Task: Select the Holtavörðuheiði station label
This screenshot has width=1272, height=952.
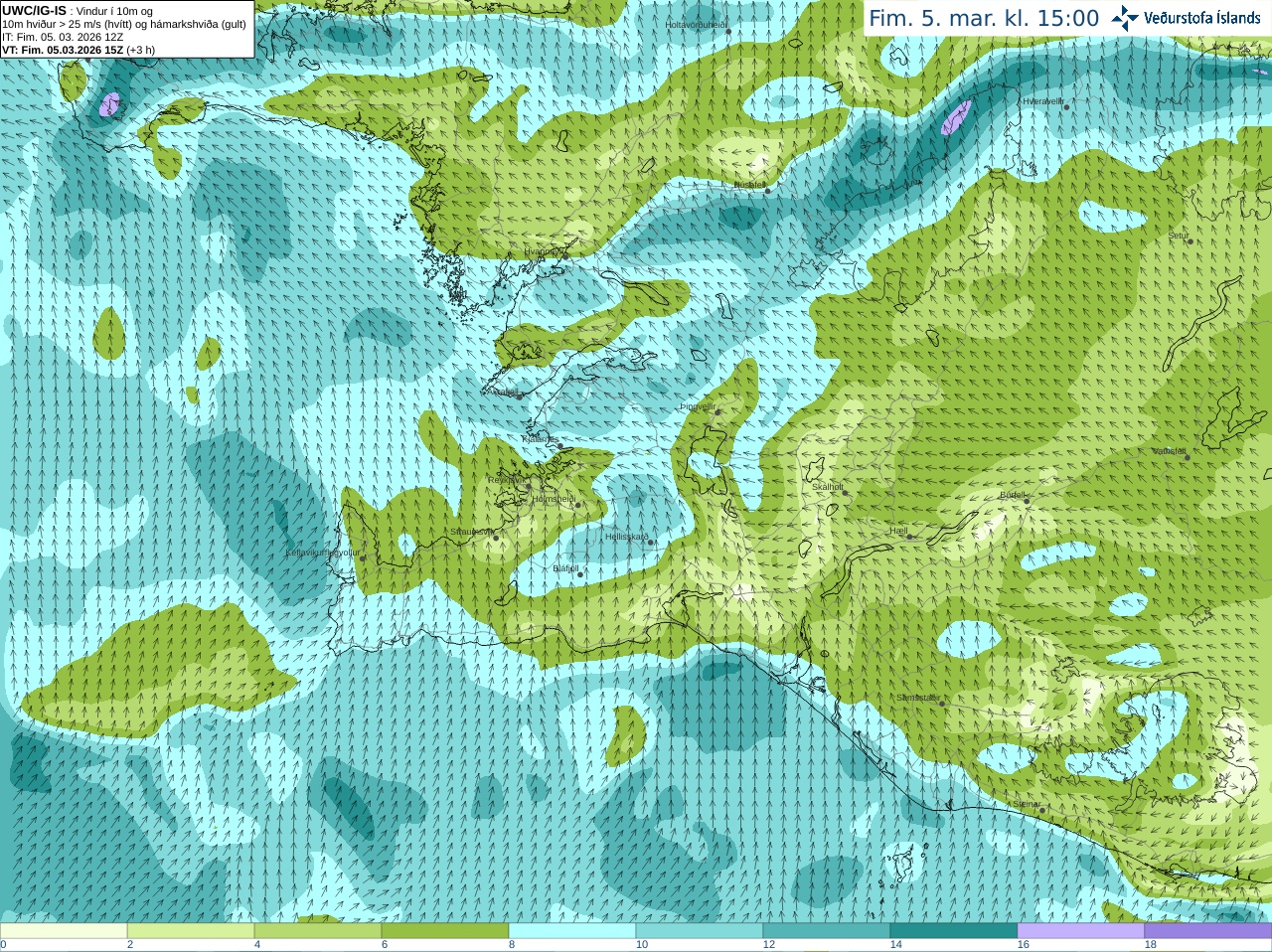Action: [696, 24]
